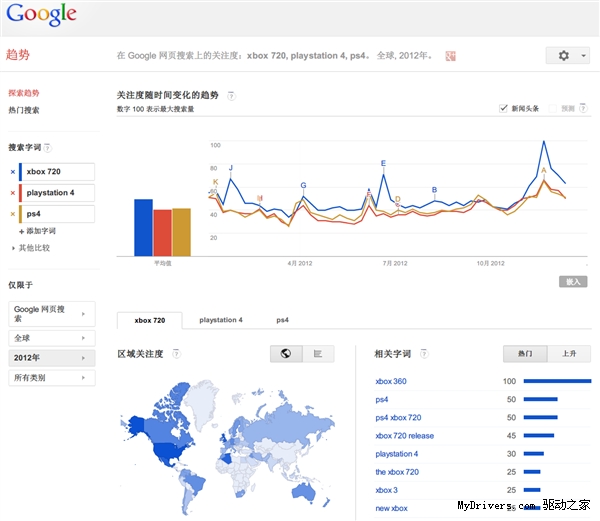Open dropdown arrow next to gear
Image resolution: width=600 pixels, height=521 pixels.
click(584, 56)
